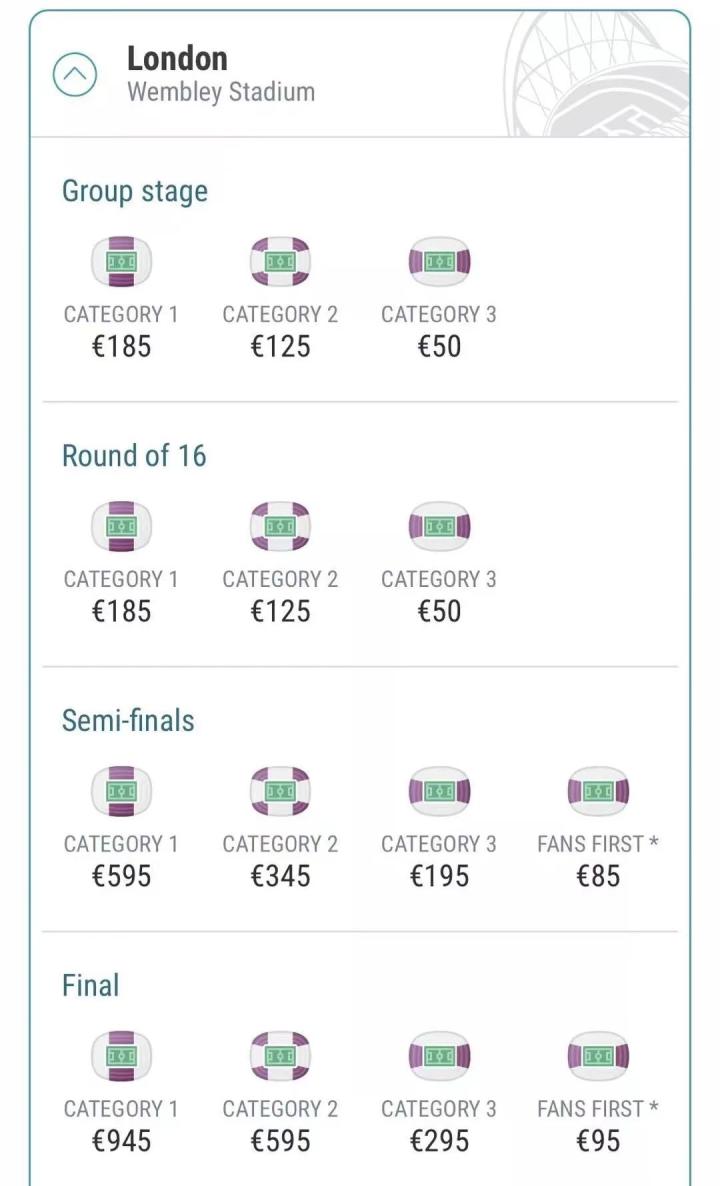Click Final Fans First stadium icon
720x1186 pixels.
click(598, 1057)
